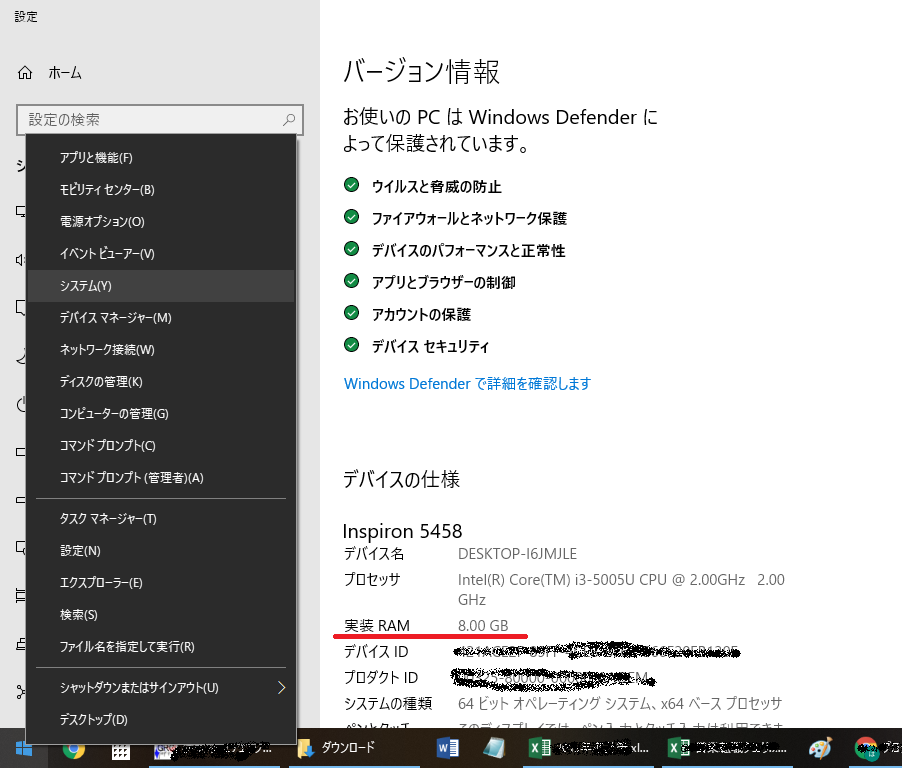902x768 pixels.
Task: Open イベント ビューアー(V) entry
Action: coord(160,254)
